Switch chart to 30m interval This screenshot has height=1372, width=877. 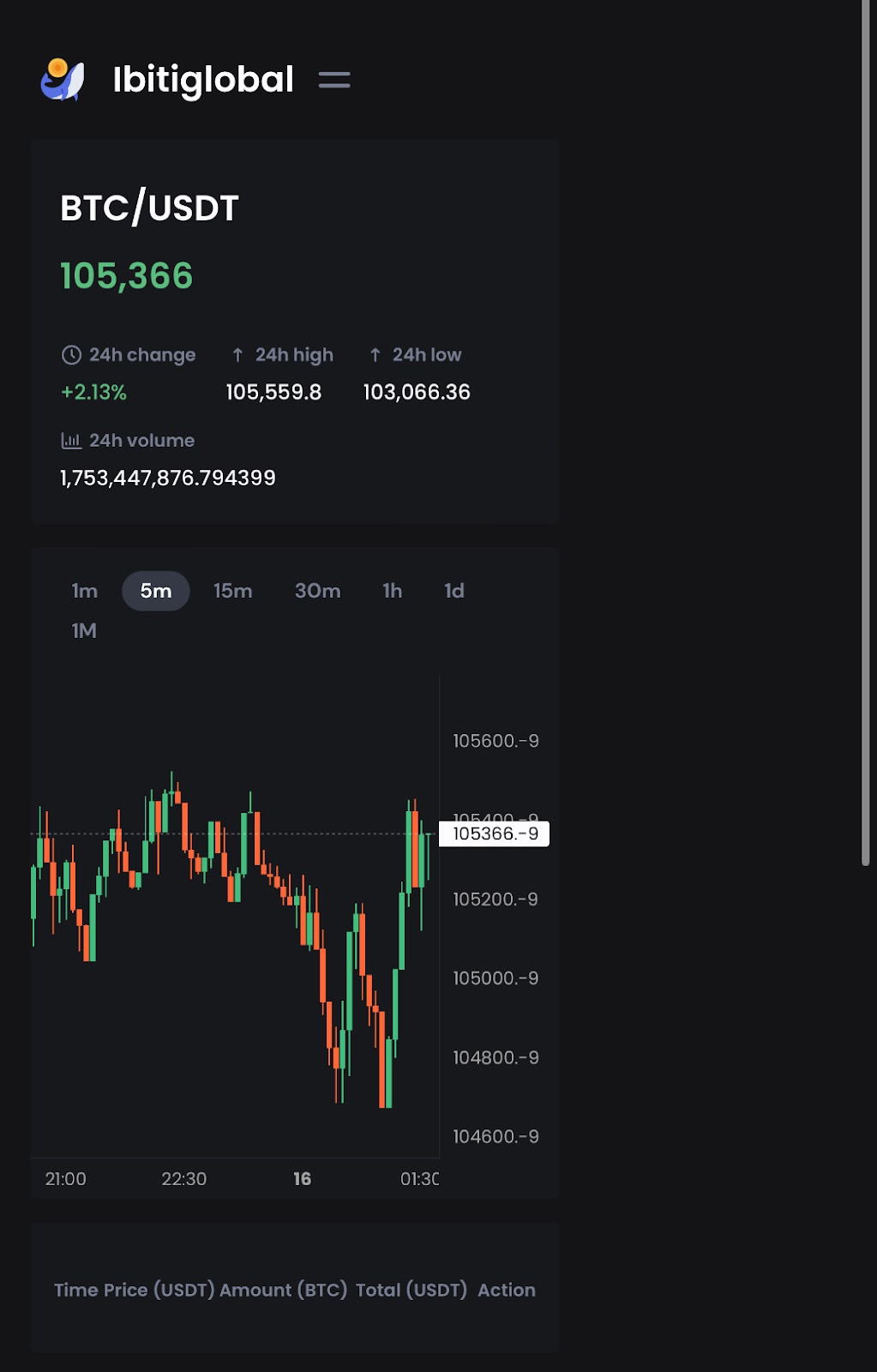[317, 591]
